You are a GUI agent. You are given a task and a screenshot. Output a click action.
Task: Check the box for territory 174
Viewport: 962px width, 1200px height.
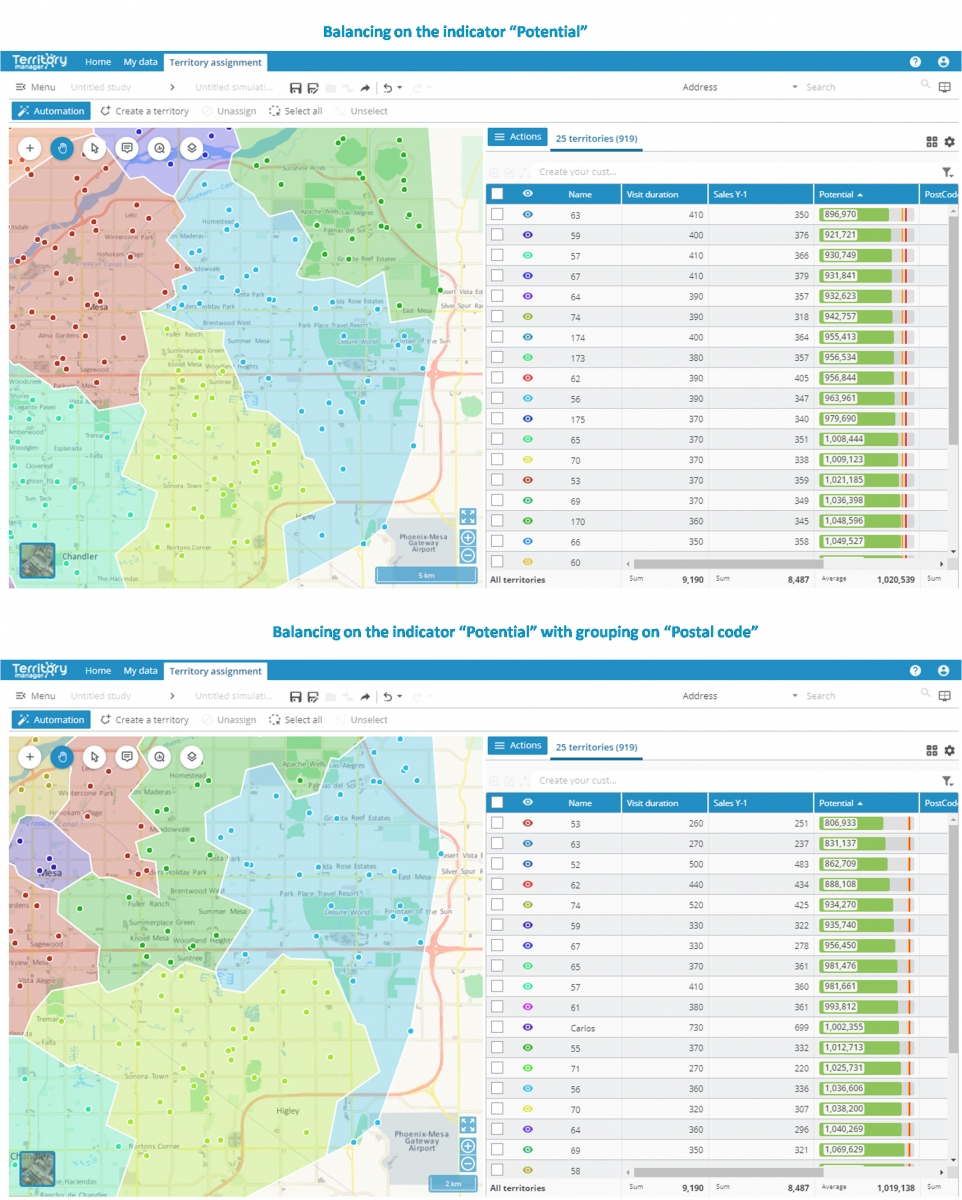coord(497,338)
